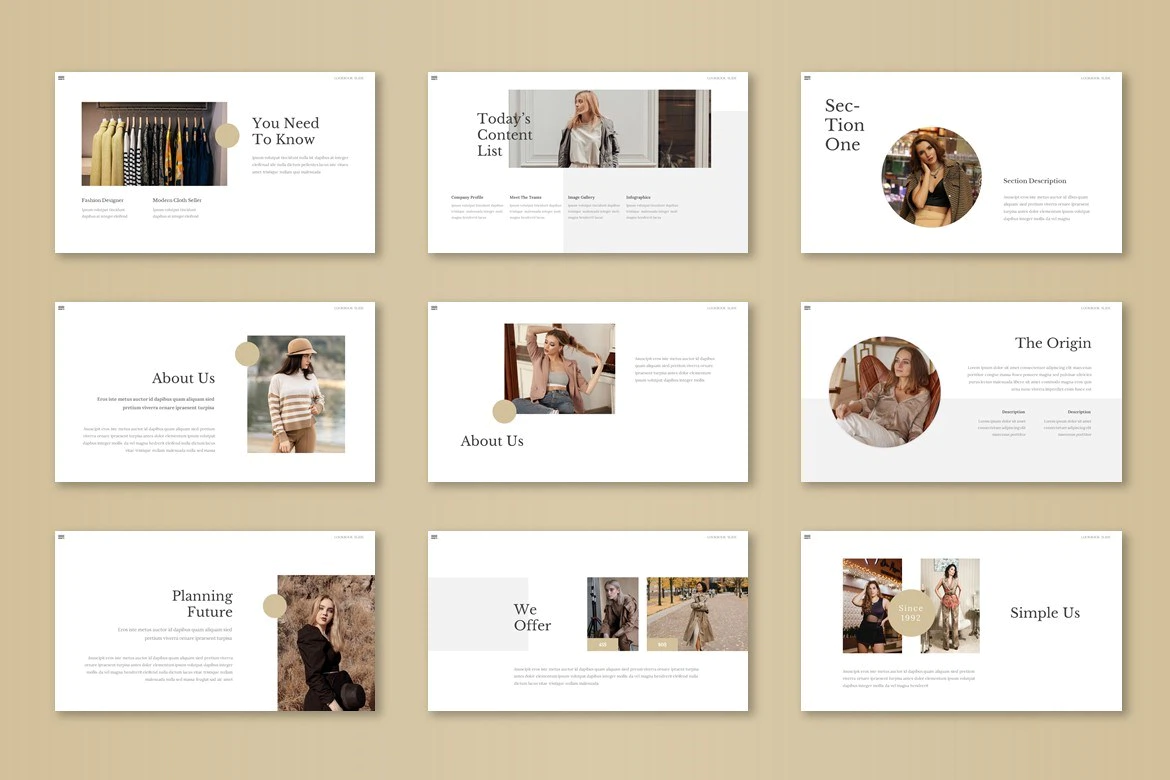Click the Image Gallery content heading
Image resolution: width=1170 pixels, height=780 pixels.
click(x=581, y=198)
